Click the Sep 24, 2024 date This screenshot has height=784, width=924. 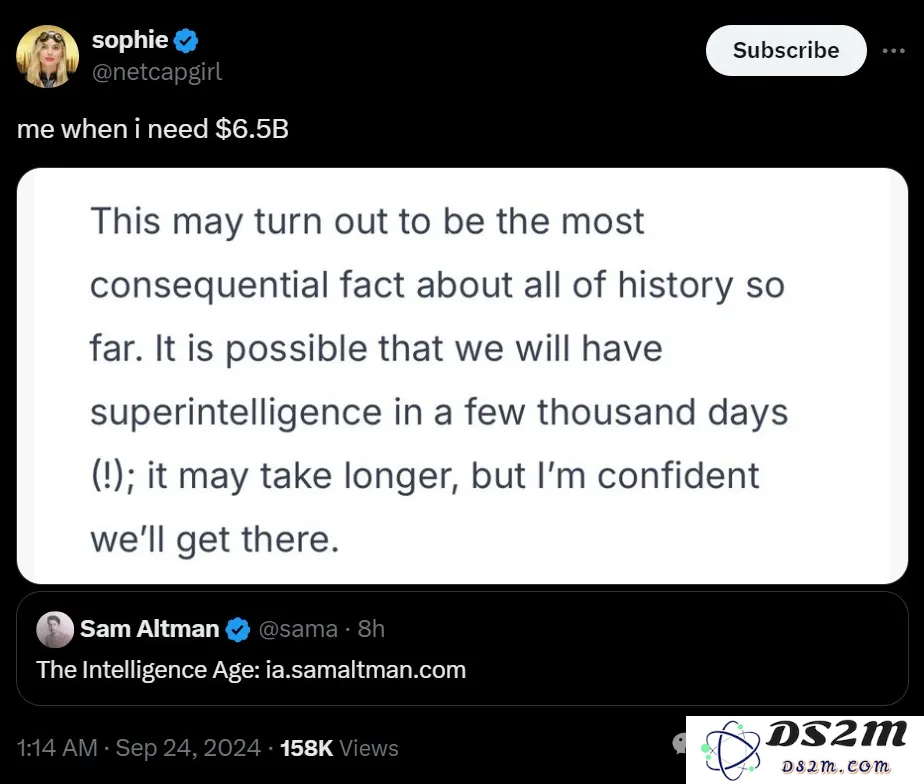point(188,748)
